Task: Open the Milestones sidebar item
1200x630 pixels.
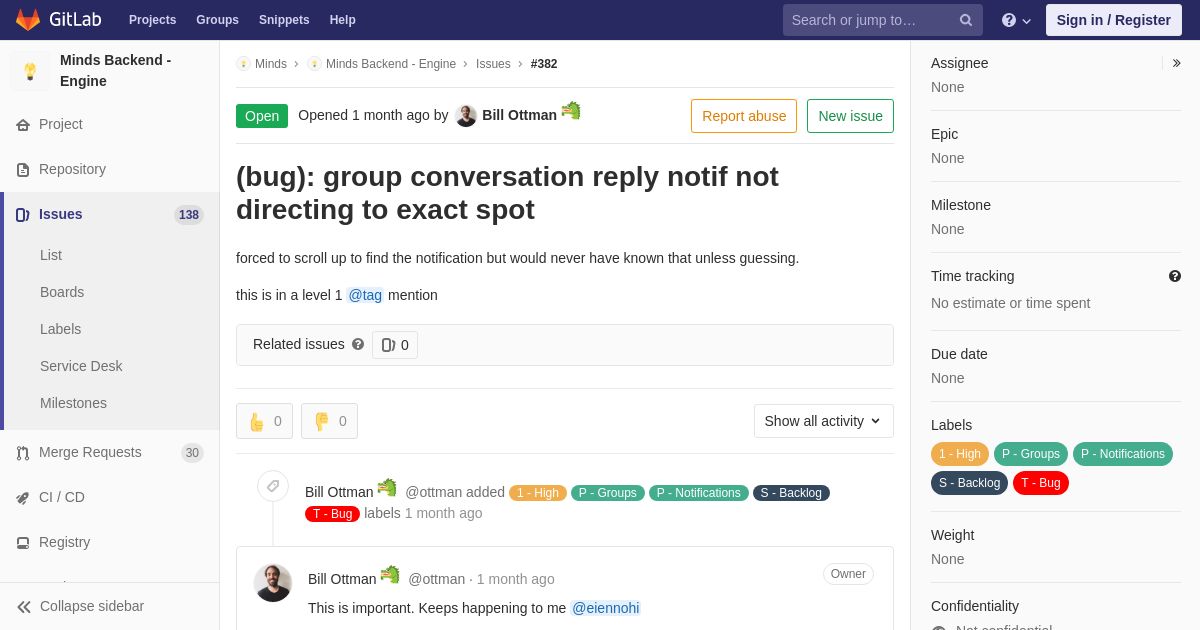Action: point(73,403)
